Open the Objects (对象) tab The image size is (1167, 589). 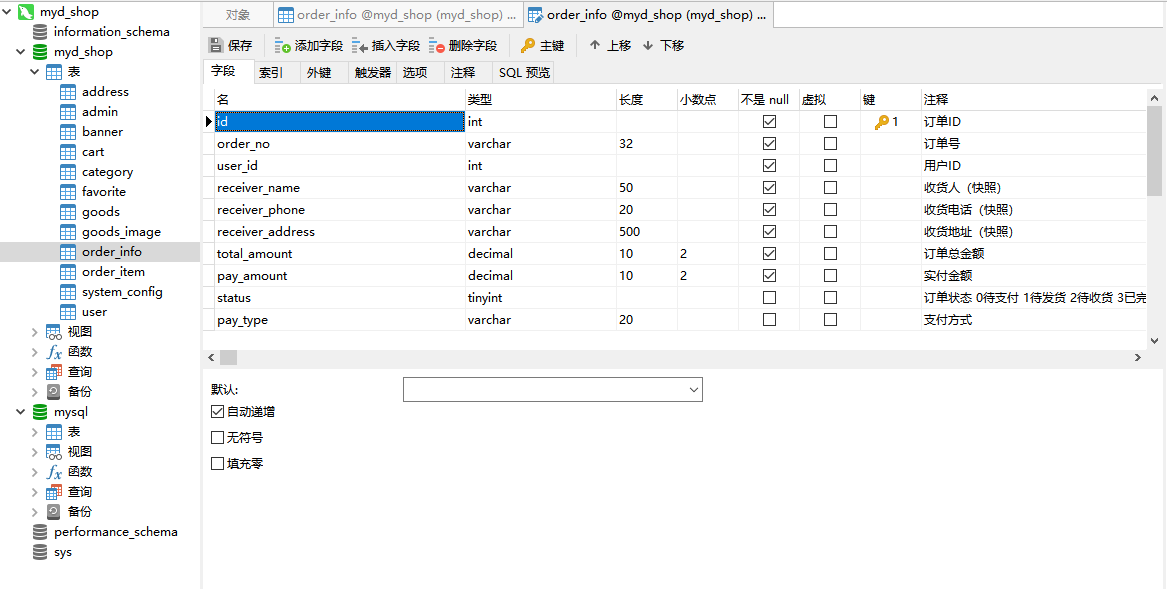click(x=238, y=15)
